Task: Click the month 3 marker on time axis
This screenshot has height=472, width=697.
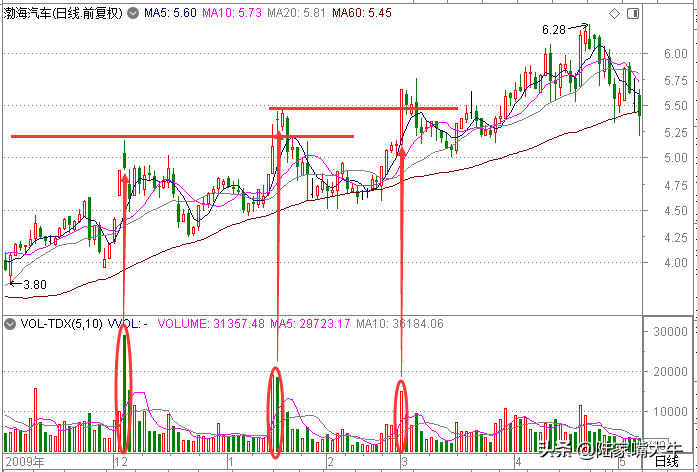Action: [x=404, y=462]
